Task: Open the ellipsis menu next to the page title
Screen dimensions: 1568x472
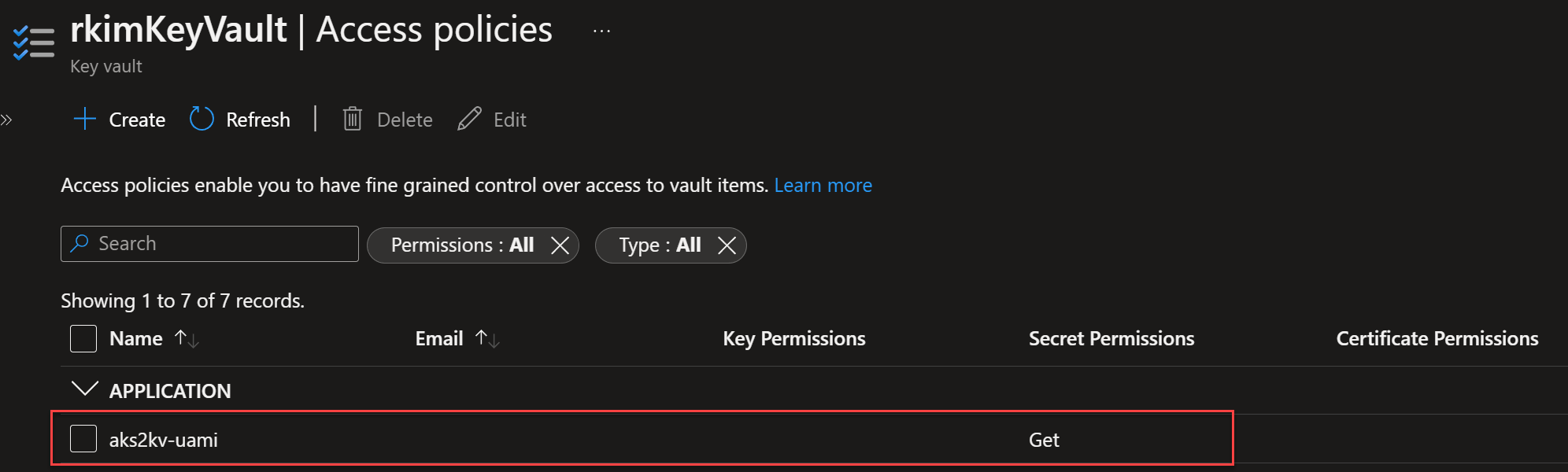Action: [x=601, y=30]
